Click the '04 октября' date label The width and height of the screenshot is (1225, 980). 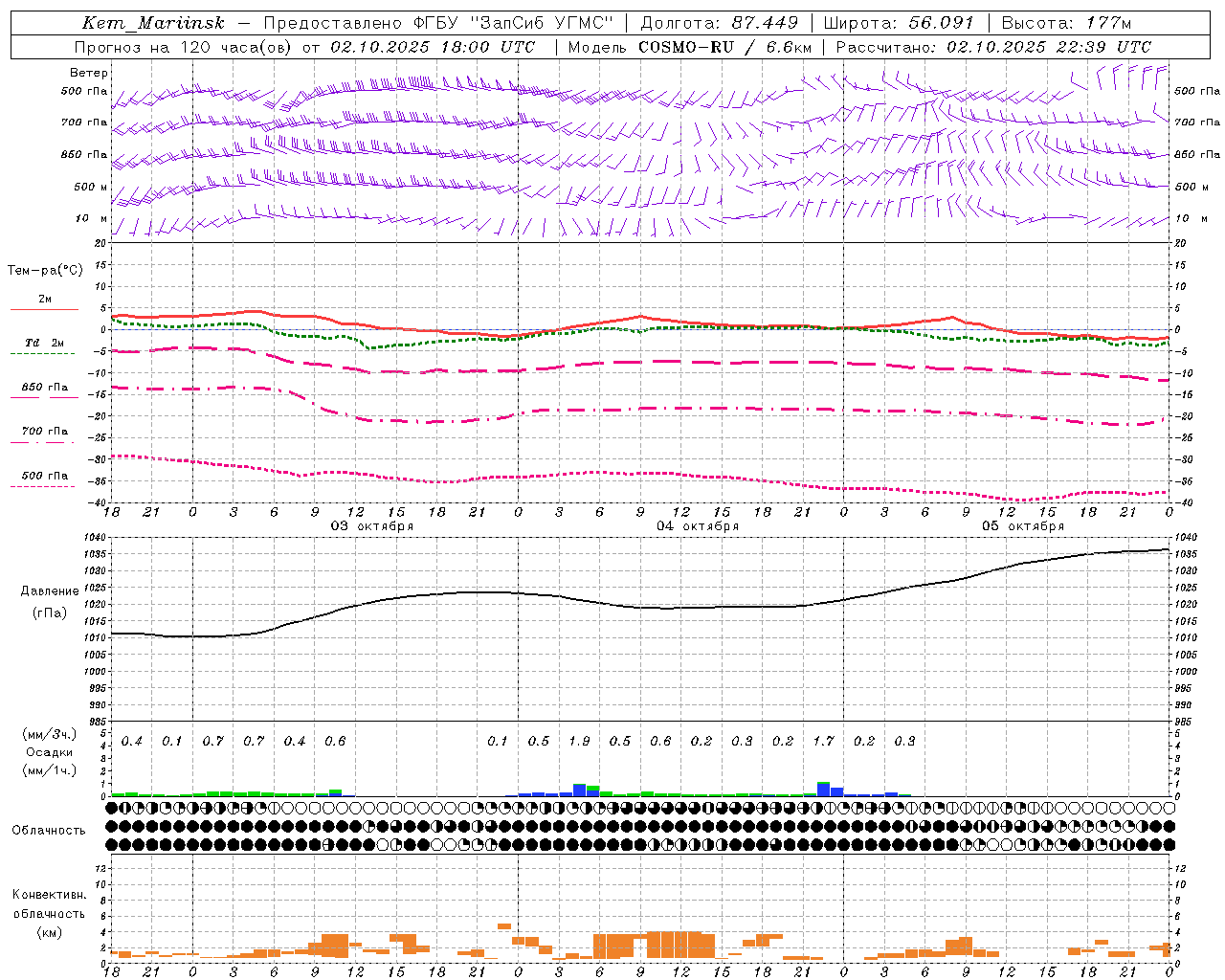[x=698, y=526]
